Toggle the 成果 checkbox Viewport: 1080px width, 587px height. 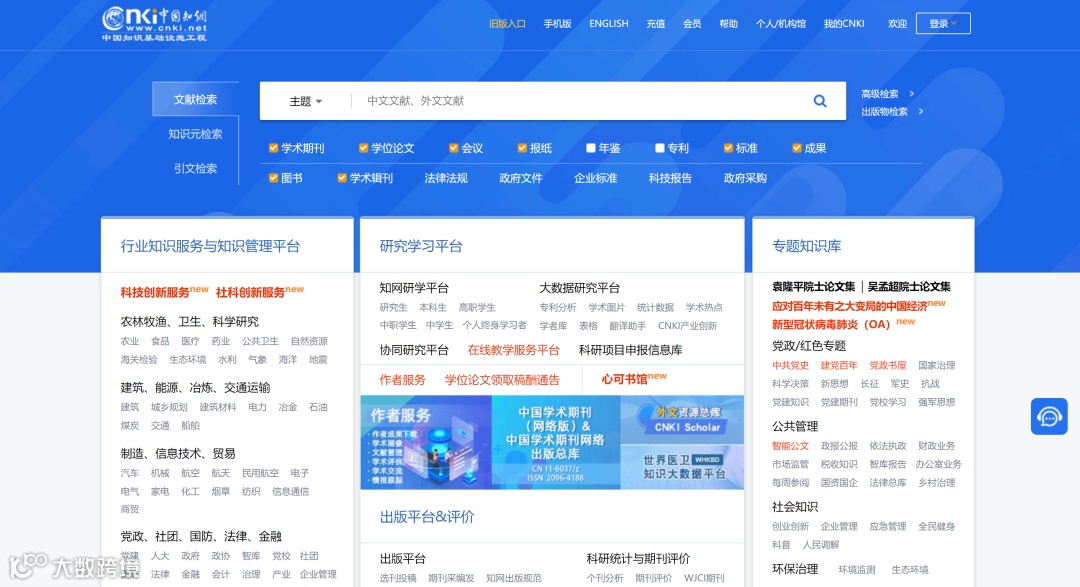coord(797,148)
